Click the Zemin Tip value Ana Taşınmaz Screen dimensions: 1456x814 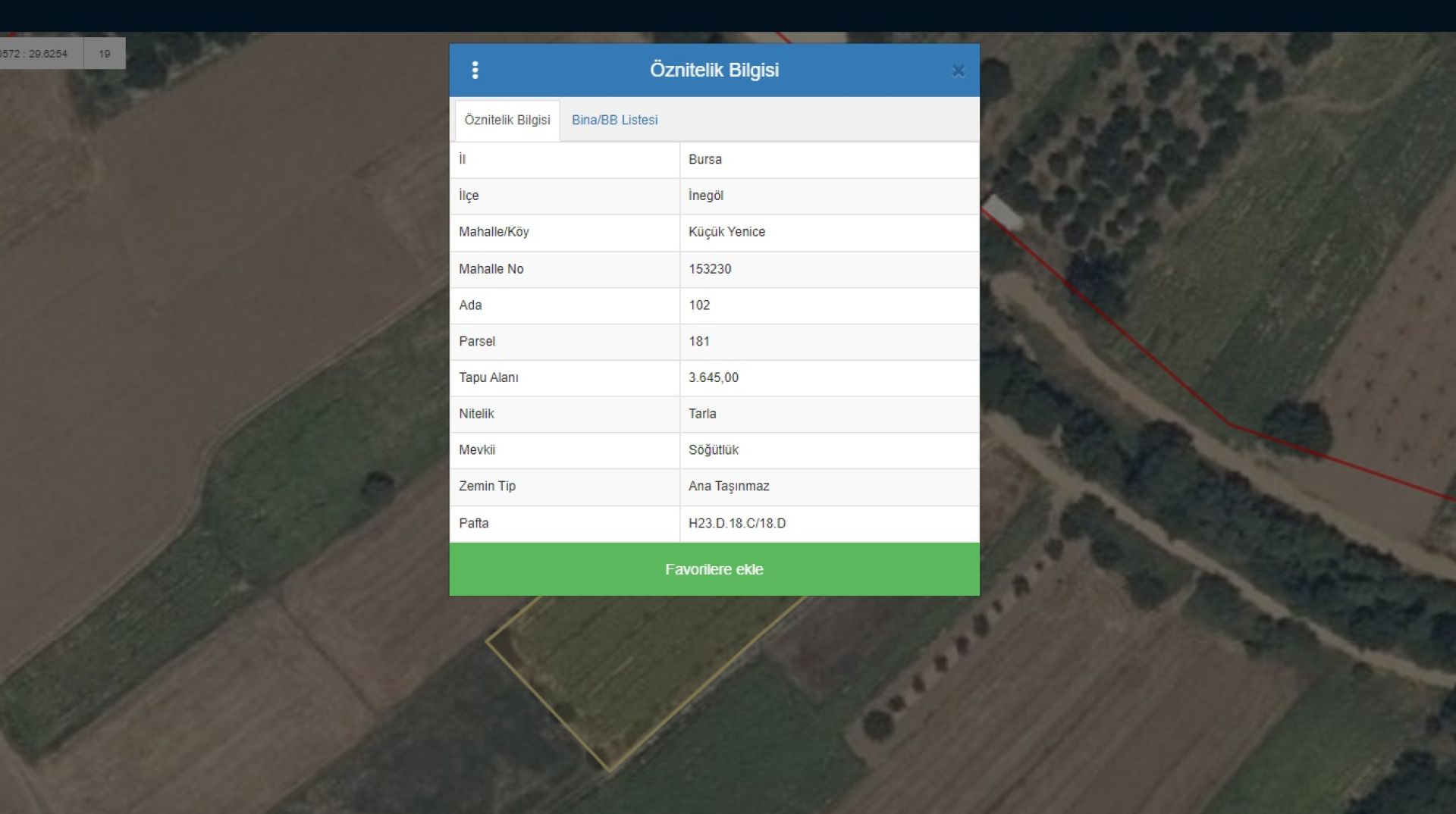point(728,487)
